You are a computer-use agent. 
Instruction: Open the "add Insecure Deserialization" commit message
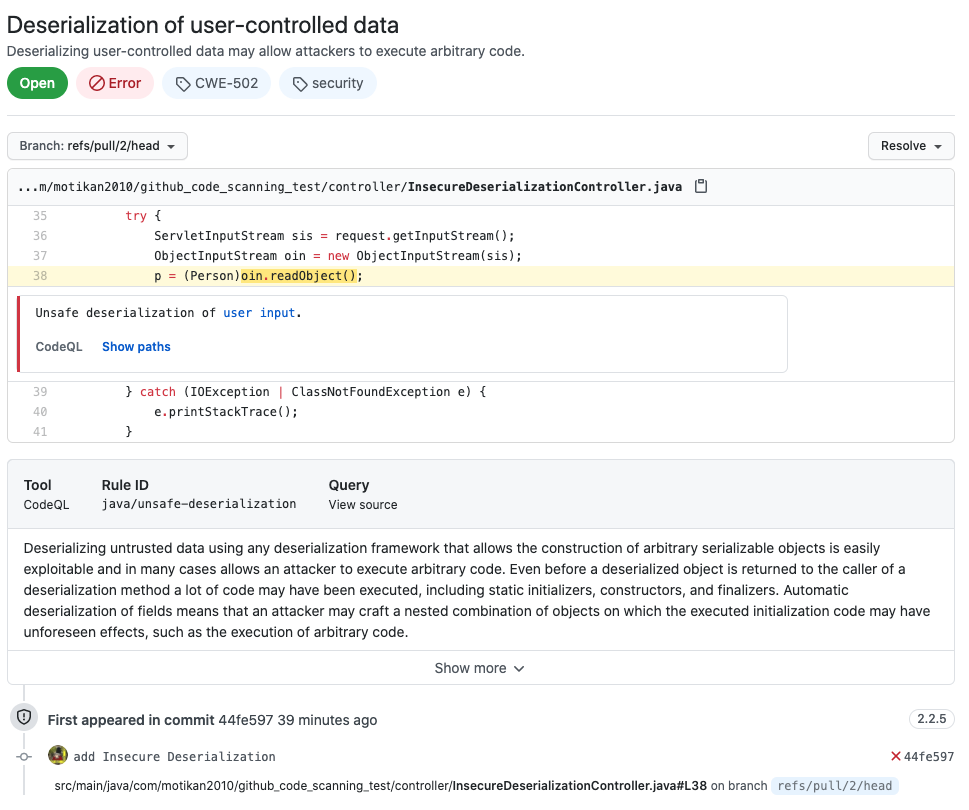[174, 757]
